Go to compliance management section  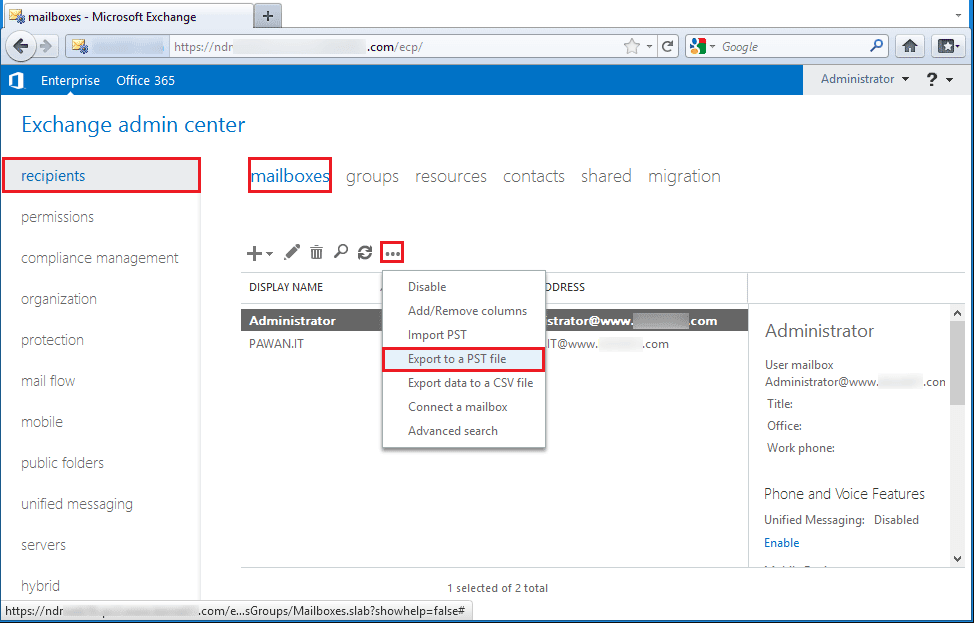[x=99, y=258]
